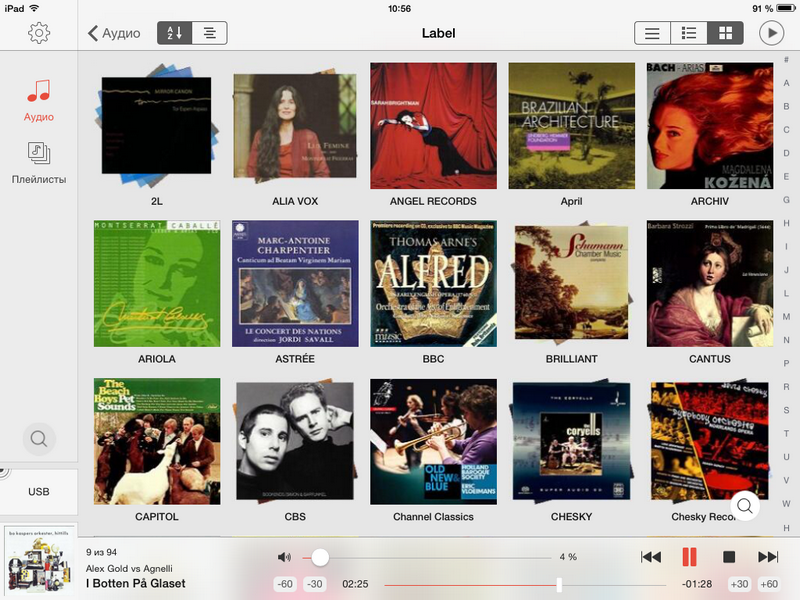
Task: Open the CAPITOL label cover
Action: [x=157, y=441]
